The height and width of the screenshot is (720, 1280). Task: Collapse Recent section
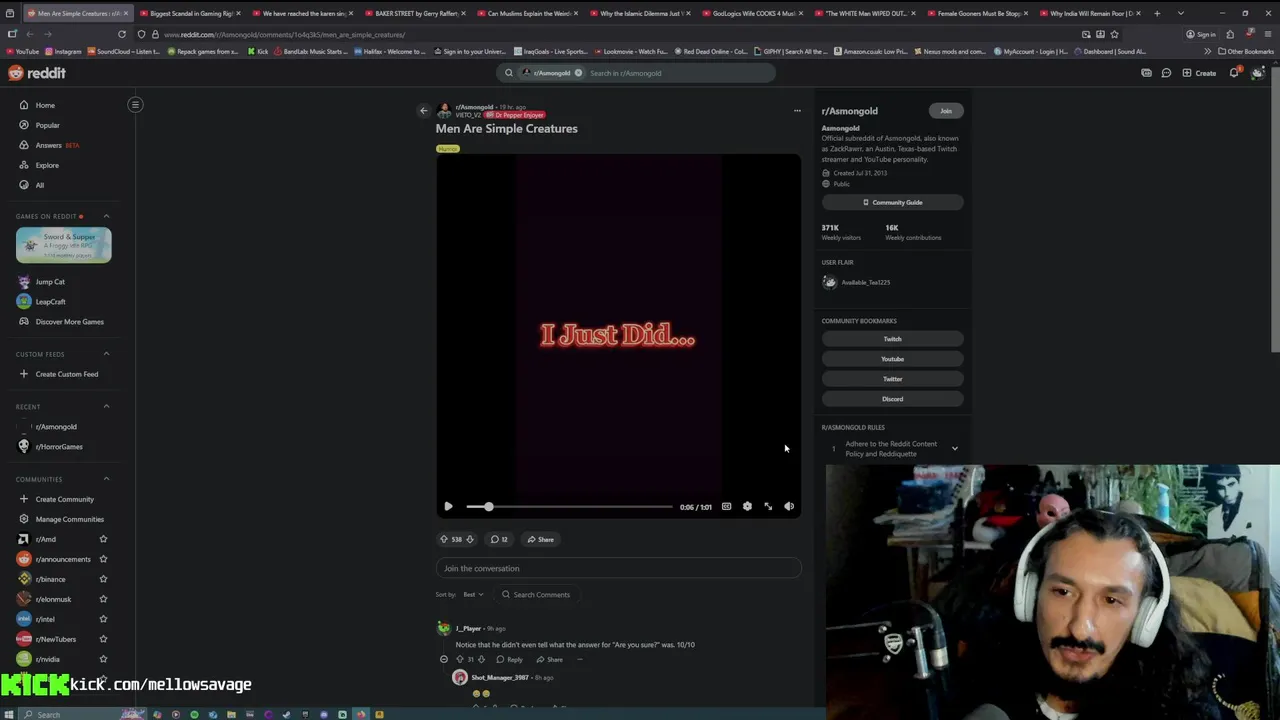click(106, 407)
